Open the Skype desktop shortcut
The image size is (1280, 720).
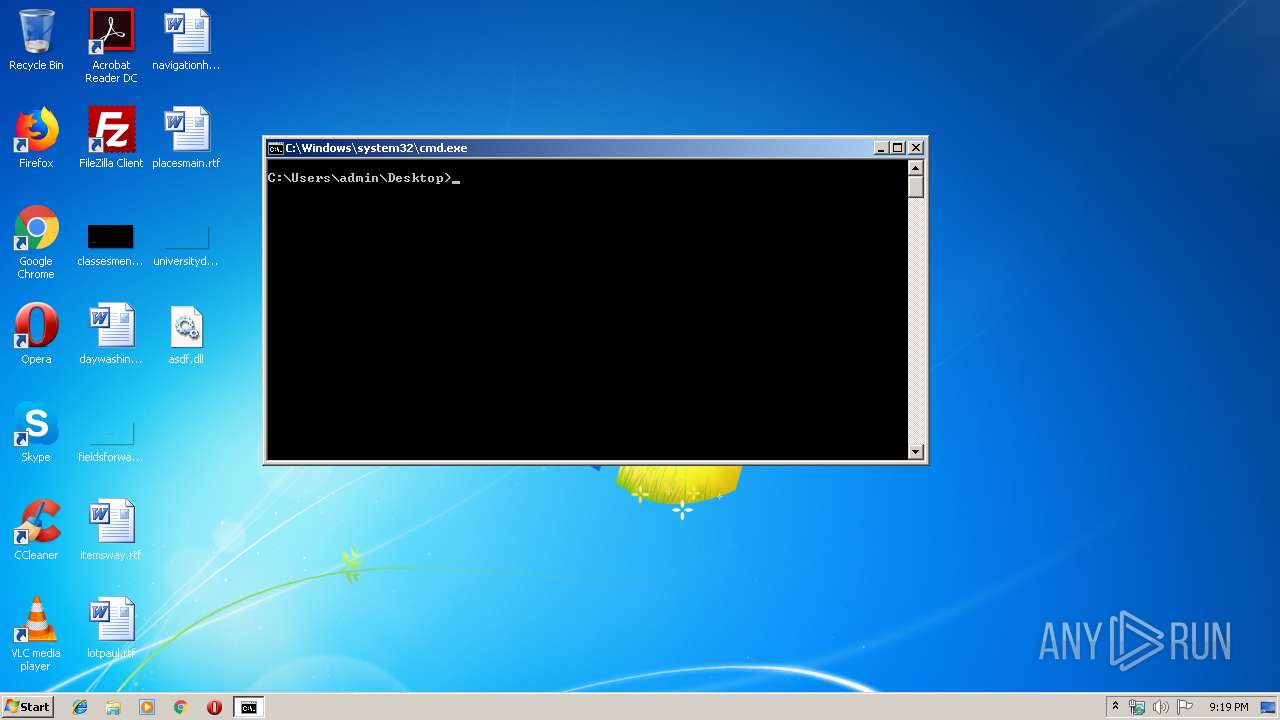36,432
